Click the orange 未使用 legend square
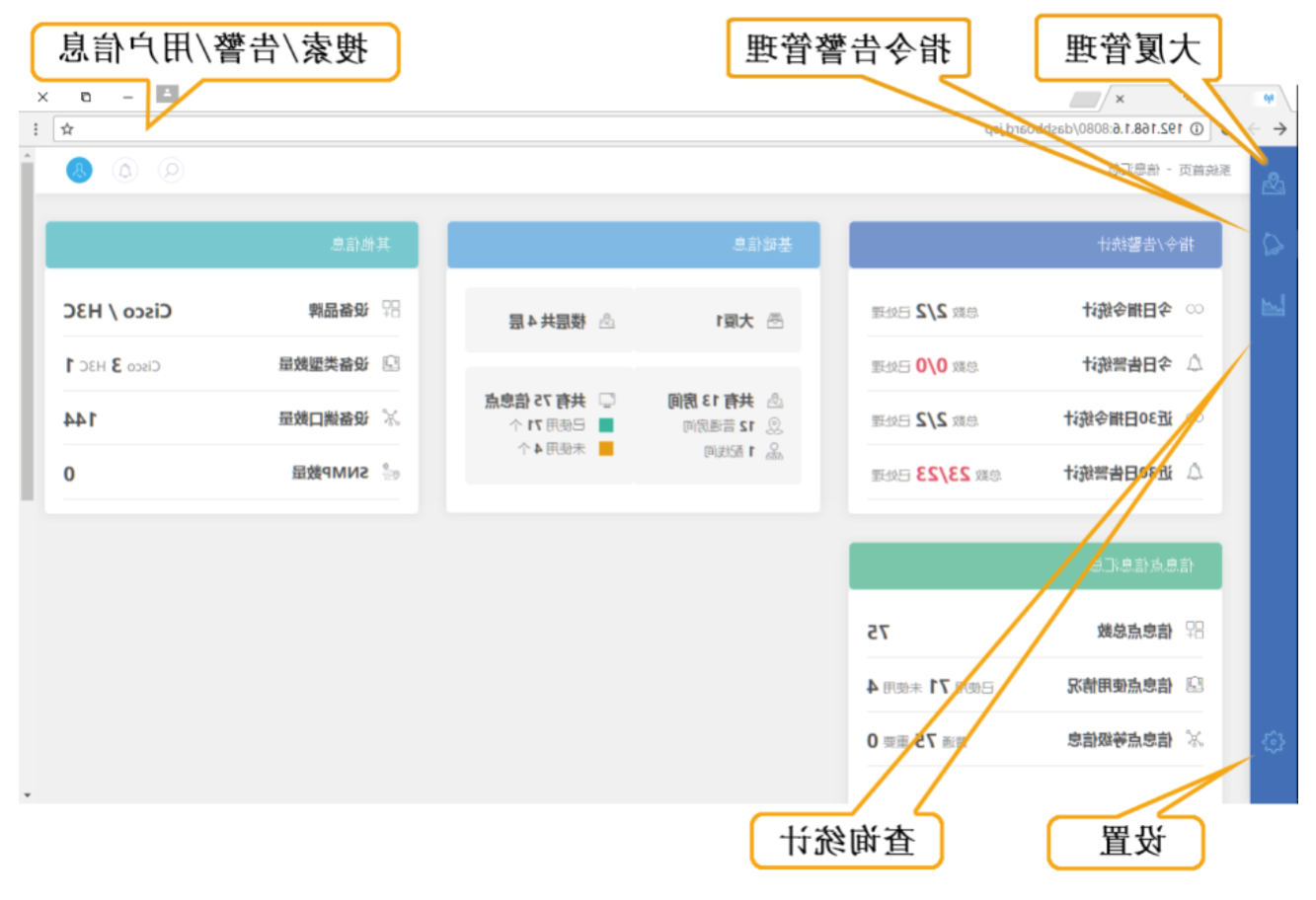This screenshot has width=1316, height=900. (x=606, y=449)
